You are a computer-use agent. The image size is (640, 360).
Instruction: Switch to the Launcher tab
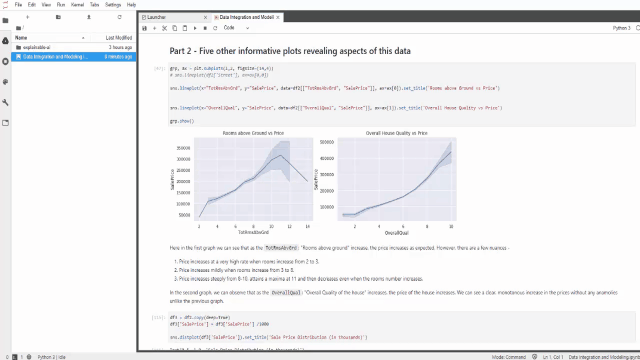coord(174,17)
